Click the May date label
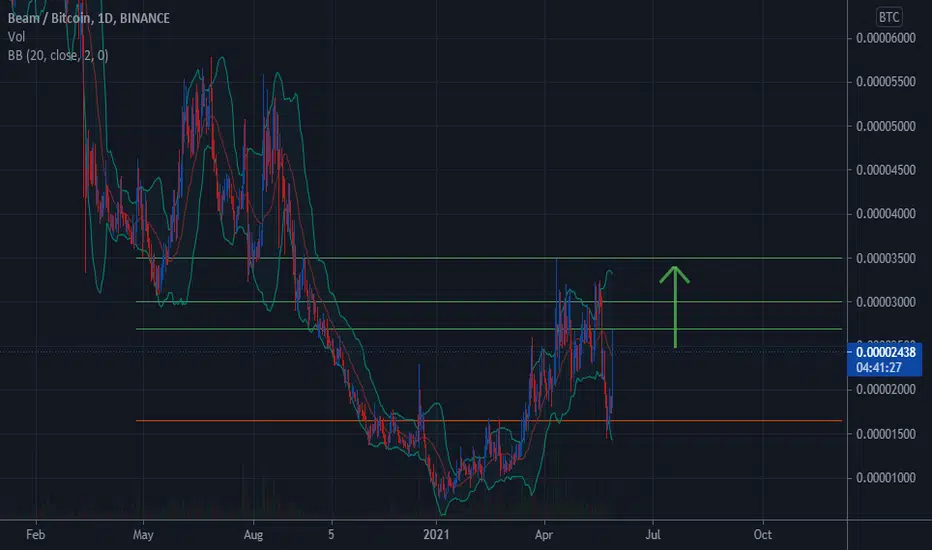 pyautogui.click(x=143, y=535)
